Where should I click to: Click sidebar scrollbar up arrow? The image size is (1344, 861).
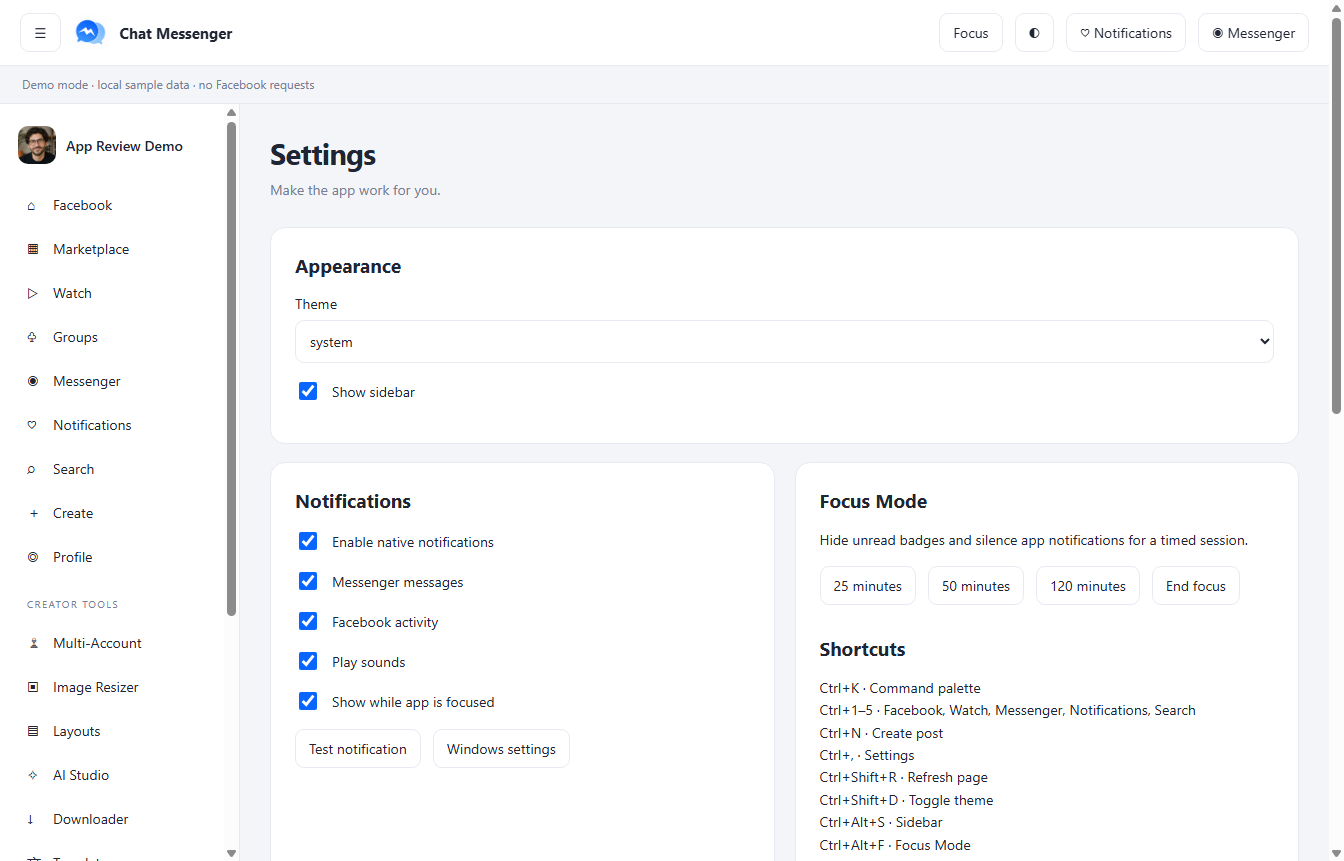[231, 112]
